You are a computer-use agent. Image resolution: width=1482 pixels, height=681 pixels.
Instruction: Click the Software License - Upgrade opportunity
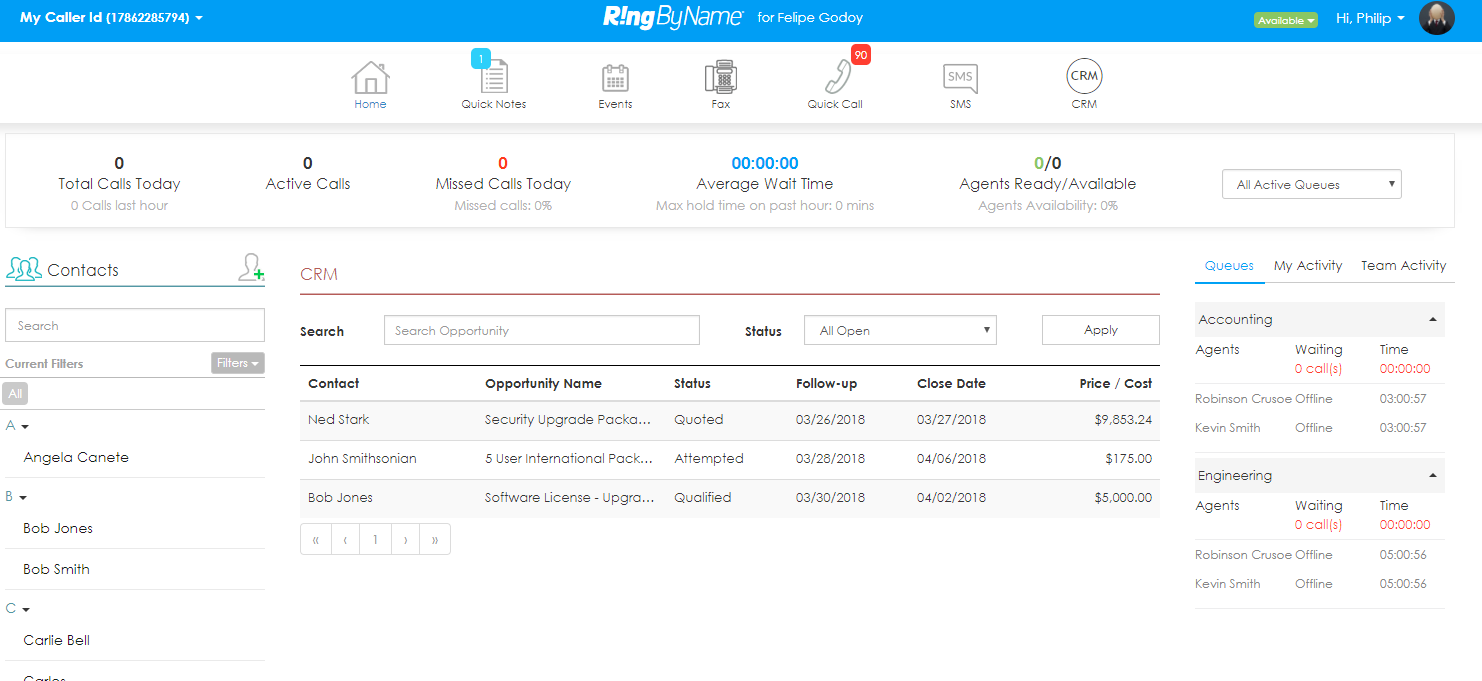pos(568,497)
